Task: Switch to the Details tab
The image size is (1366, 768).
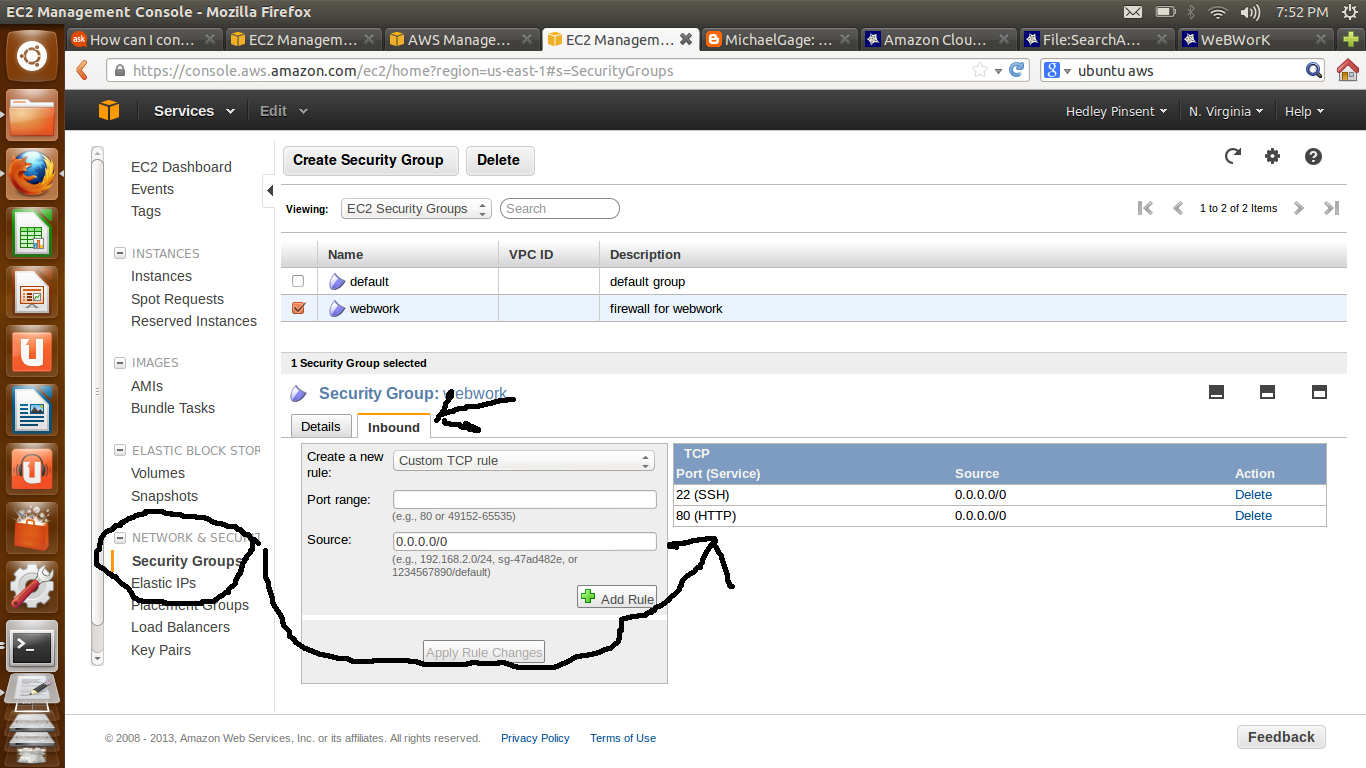Action: [321, 426]
